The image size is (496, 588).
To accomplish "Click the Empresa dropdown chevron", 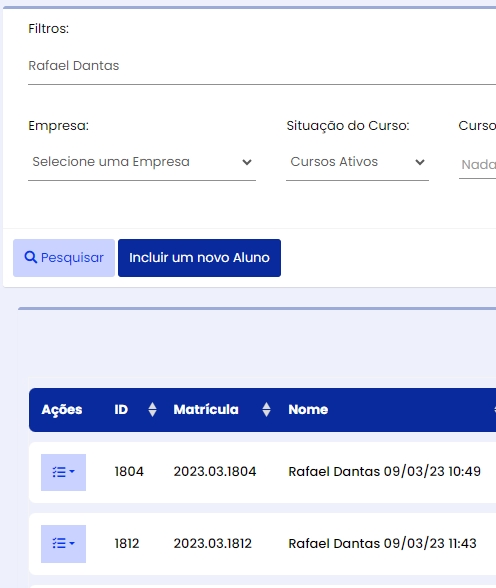I will click(x=247, y=162).
